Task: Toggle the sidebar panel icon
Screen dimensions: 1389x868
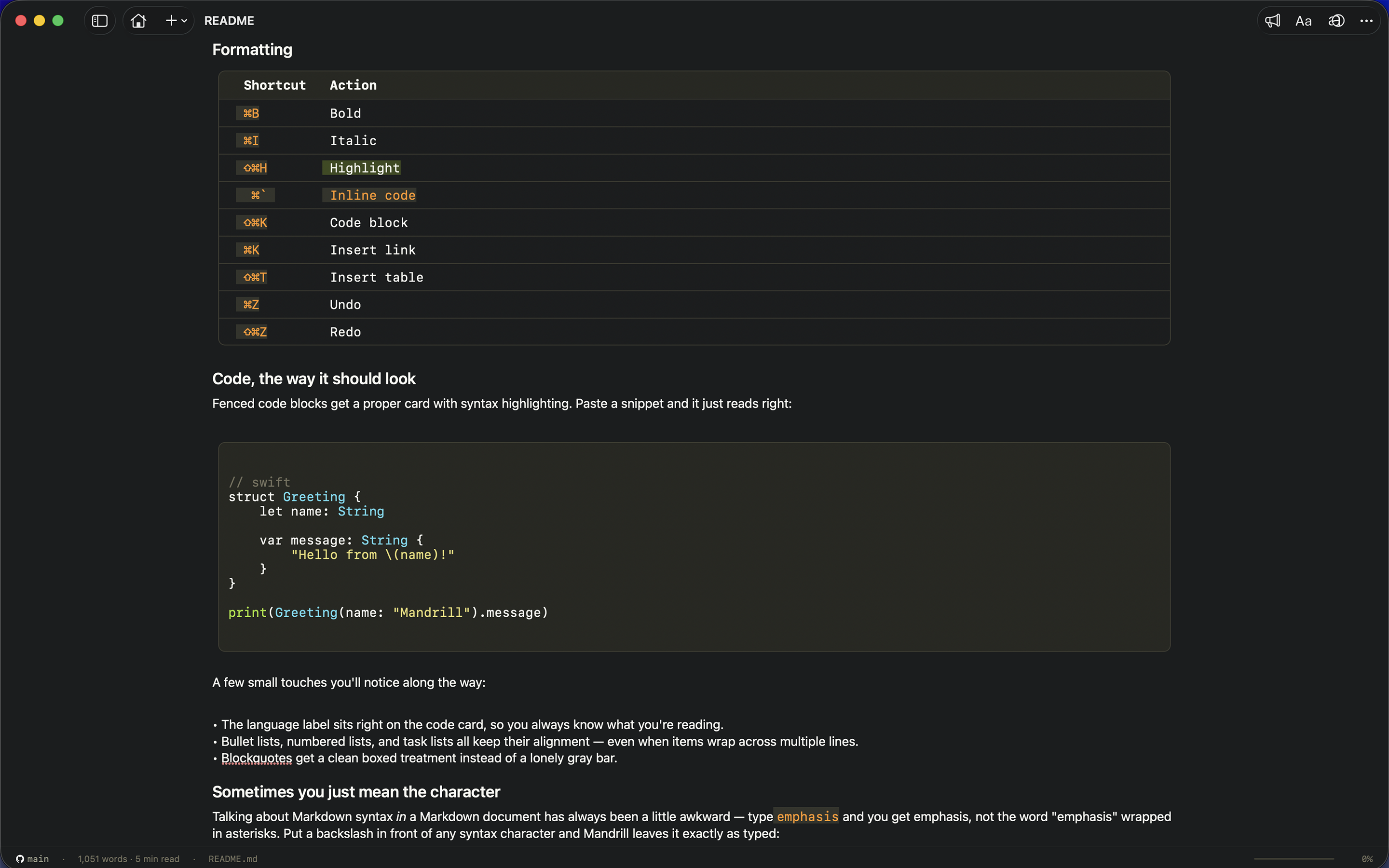Action: coord(100,21)
